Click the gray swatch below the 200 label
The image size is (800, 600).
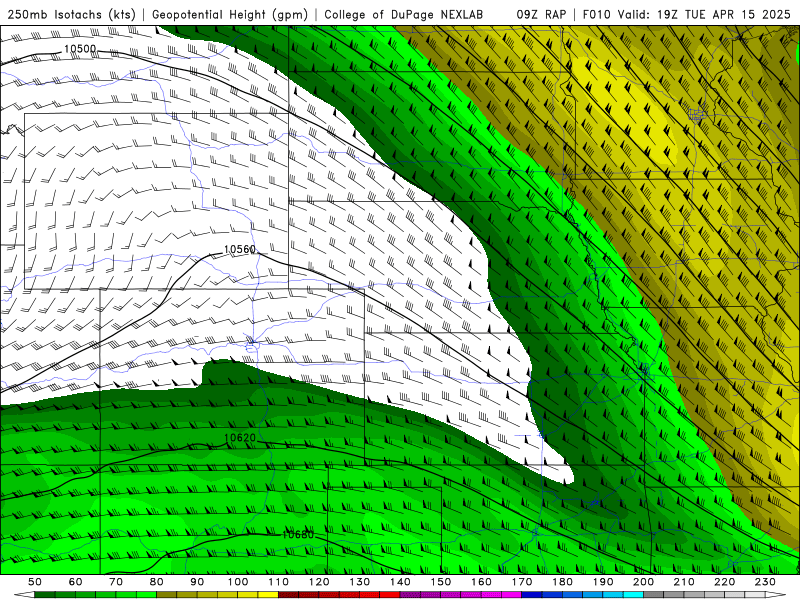pyautogui.click(x=654, y=595)
